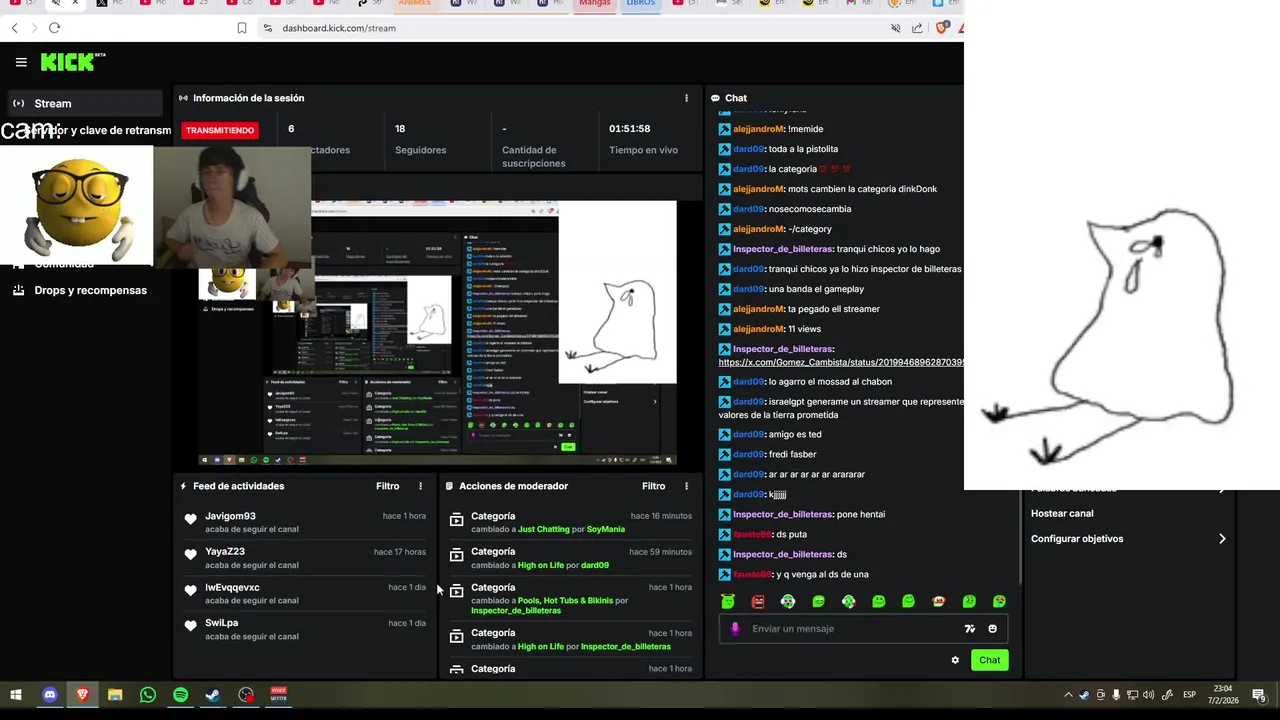
Task: Open SoyMania moderator profile link
Action: click(606, 529)
